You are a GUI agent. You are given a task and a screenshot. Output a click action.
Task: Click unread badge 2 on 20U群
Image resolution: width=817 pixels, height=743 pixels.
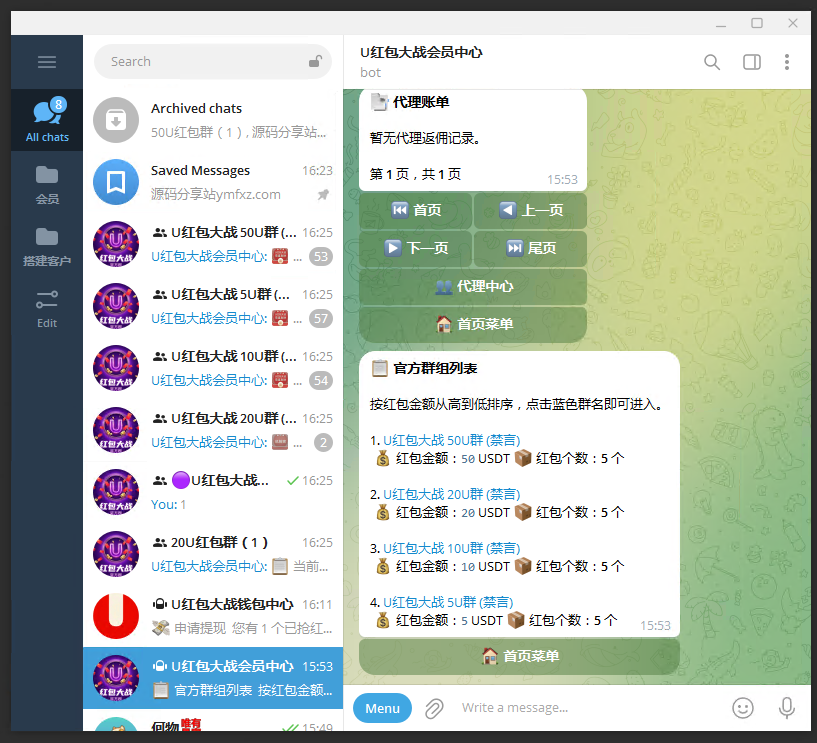click(324, 442)
